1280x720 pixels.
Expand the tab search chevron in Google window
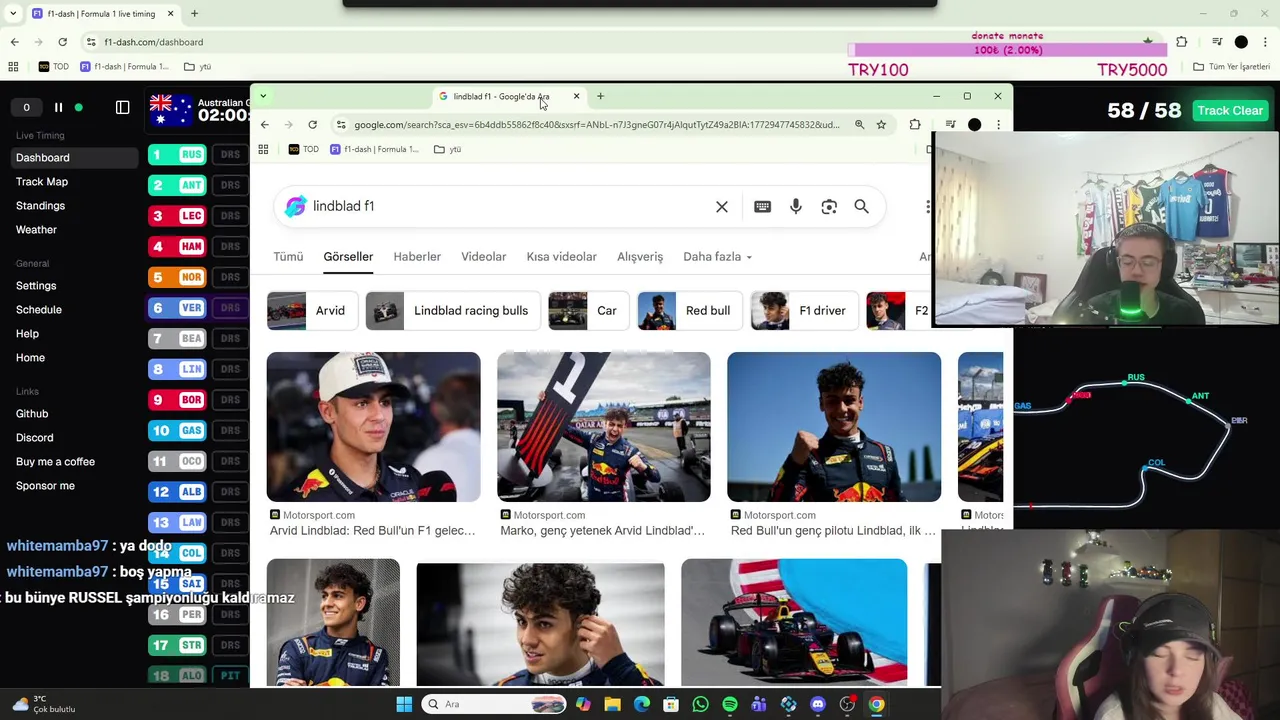263,96
